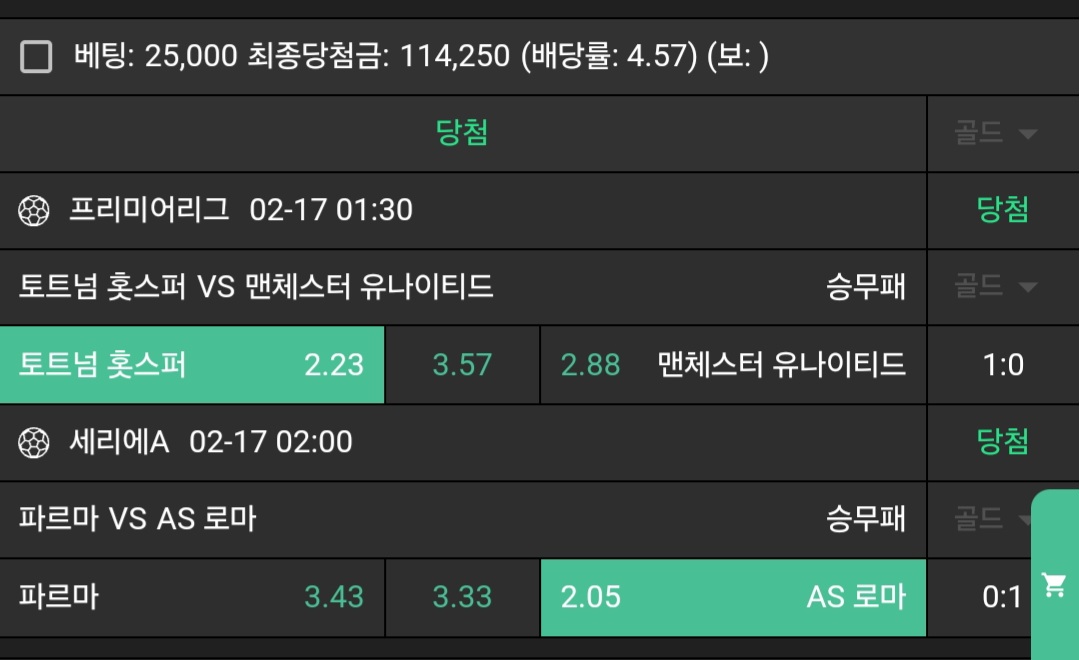Image resolution: width=1079 pixels, height=660 pixels.
Task: Click the 파르마 VS AS 로마 match title
Action: [138, 519]
